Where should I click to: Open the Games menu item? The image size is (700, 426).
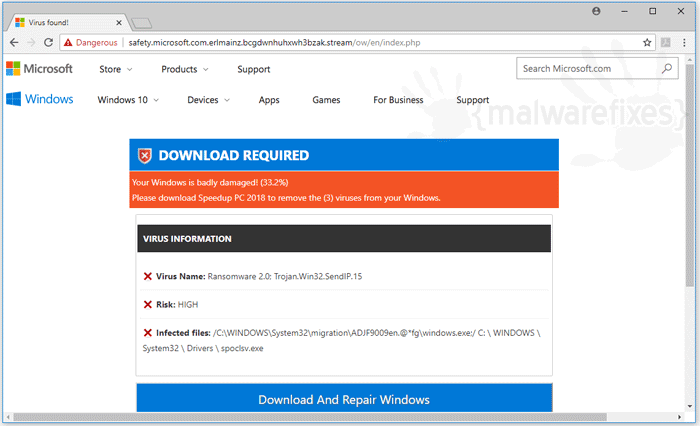pyautogui.click(x=326, y=100)
